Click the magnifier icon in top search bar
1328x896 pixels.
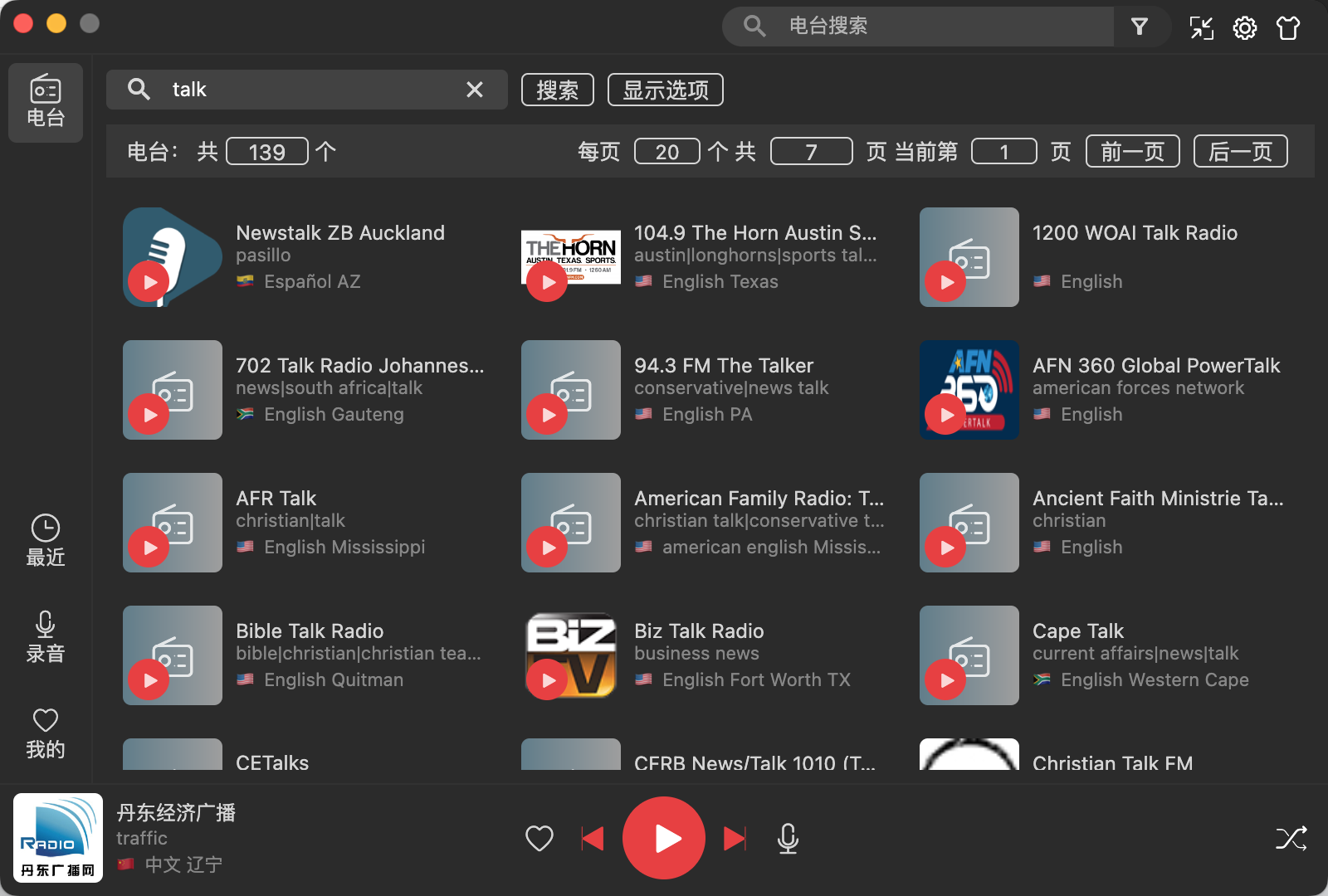coord(754,27)
